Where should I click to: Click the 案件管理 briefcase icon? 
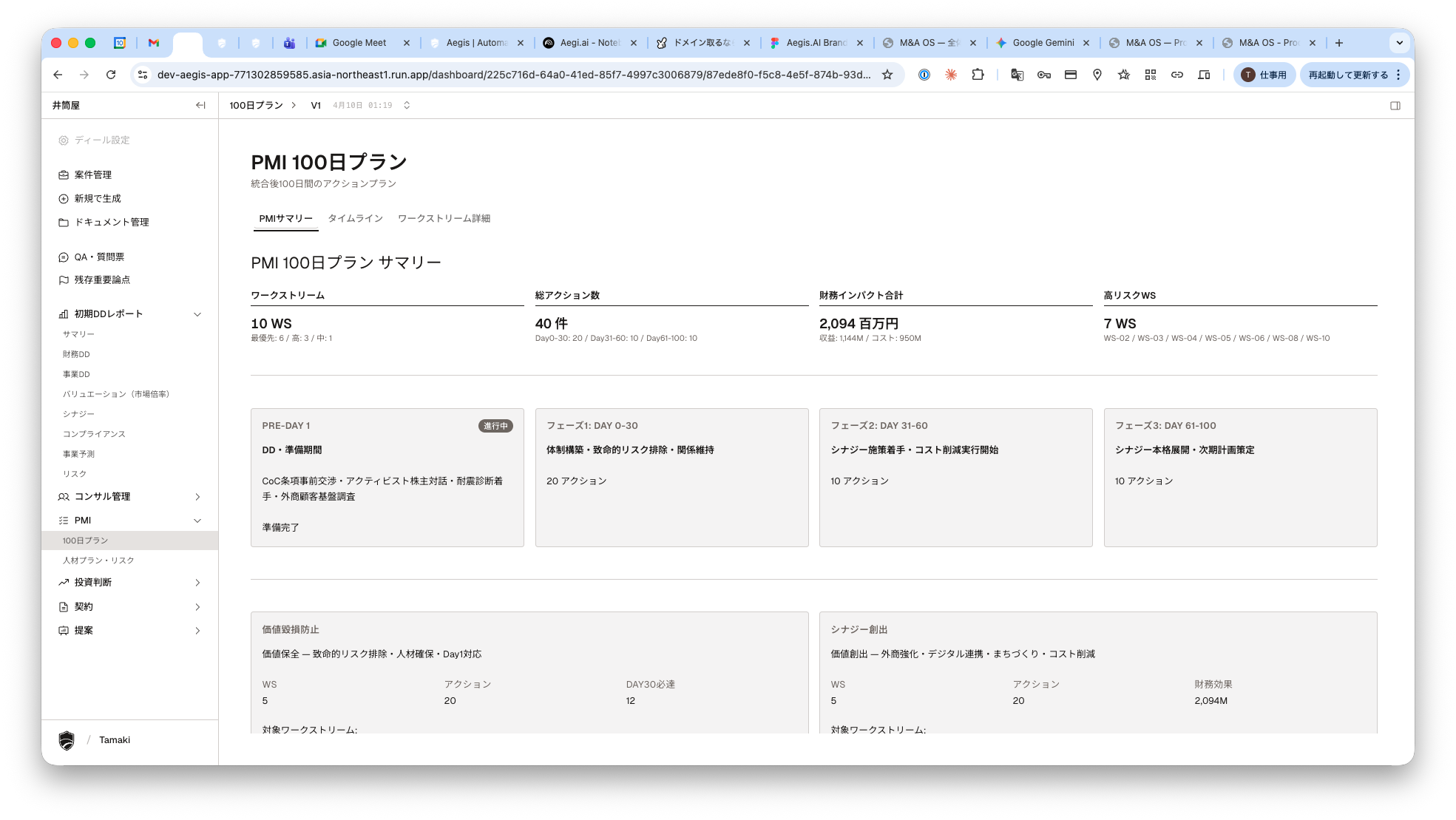pos(64,175)
